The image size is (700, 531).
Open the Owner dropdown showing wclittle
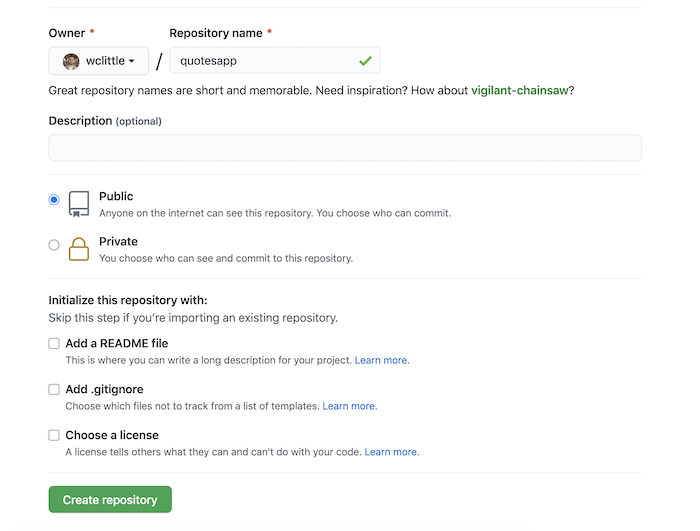point(99,61)
